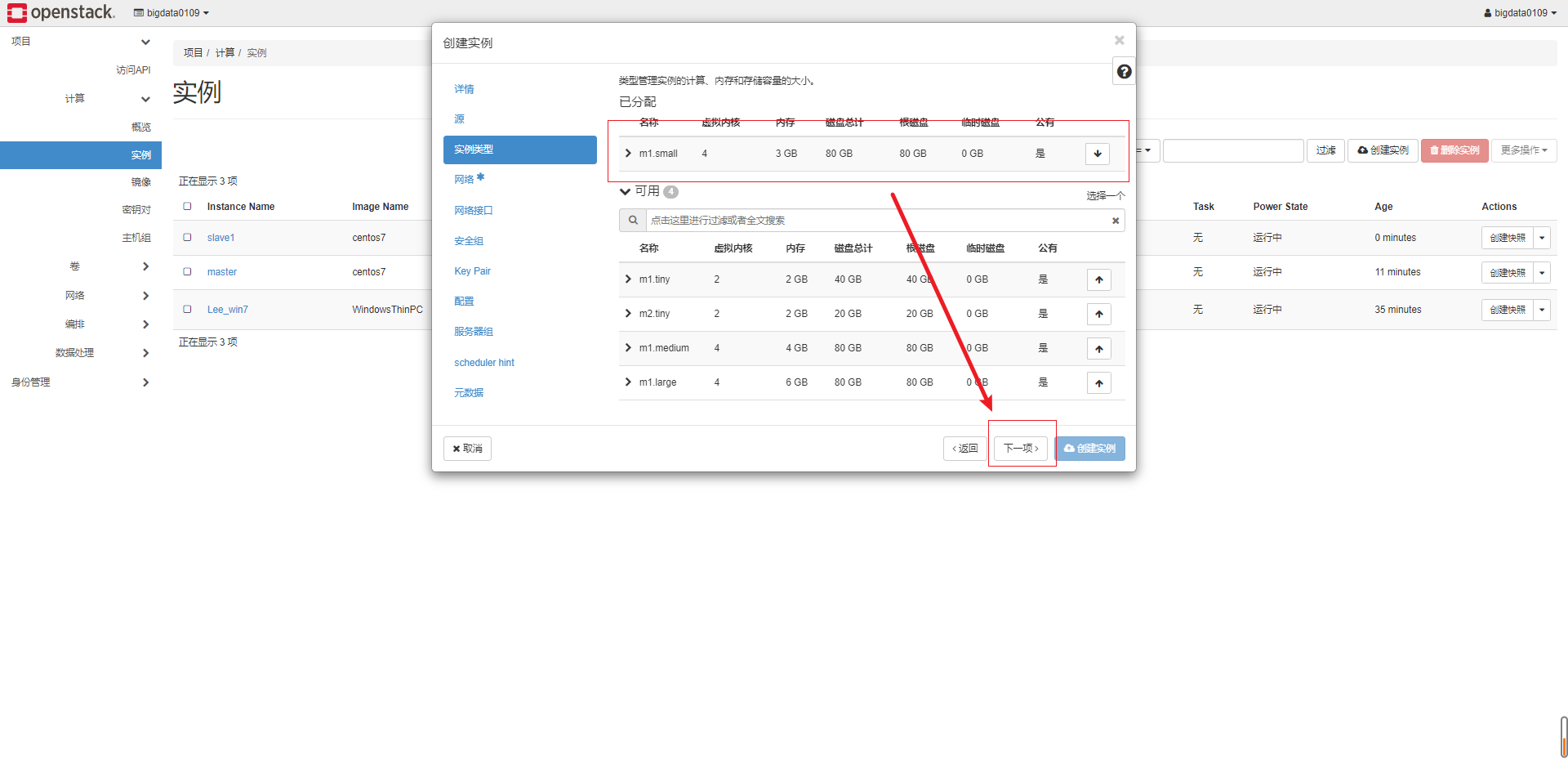Click toolbar create instance button

click(1383, 150)
